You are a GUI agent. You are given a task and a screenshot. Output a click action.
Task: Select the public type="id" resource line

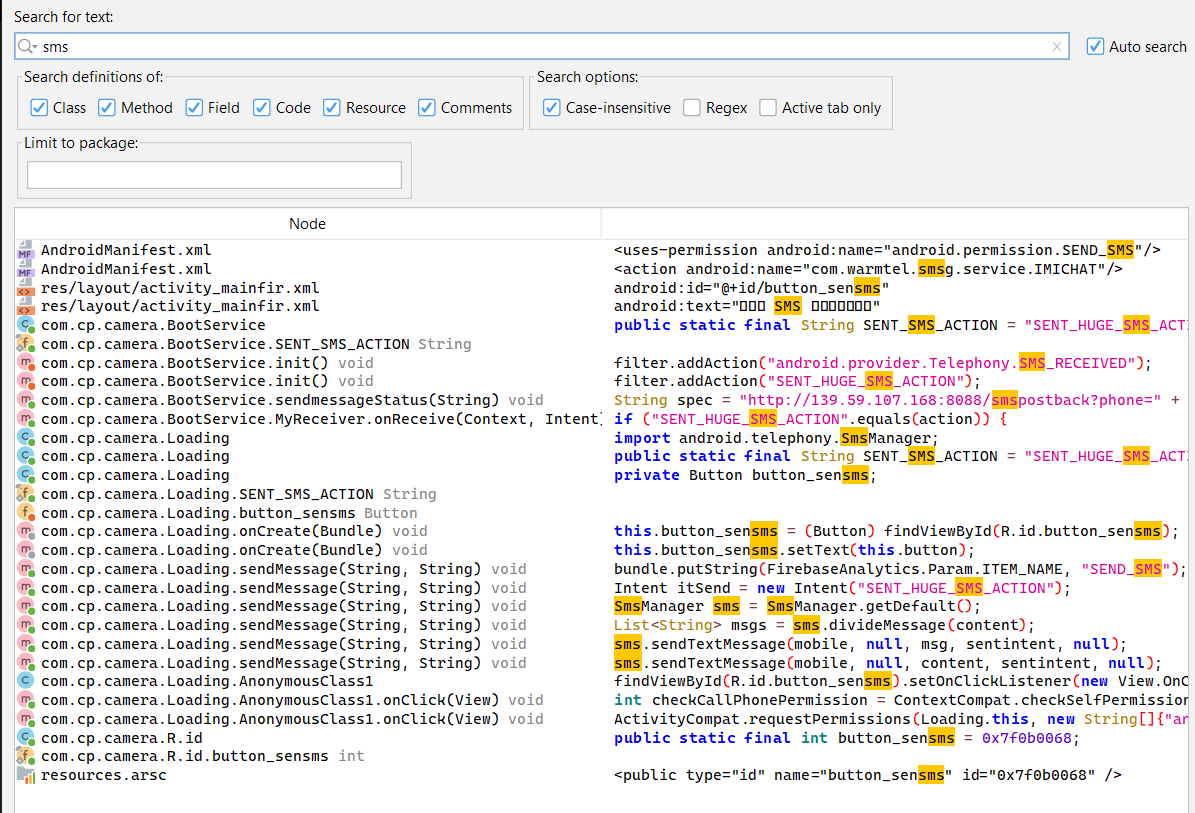602,775
